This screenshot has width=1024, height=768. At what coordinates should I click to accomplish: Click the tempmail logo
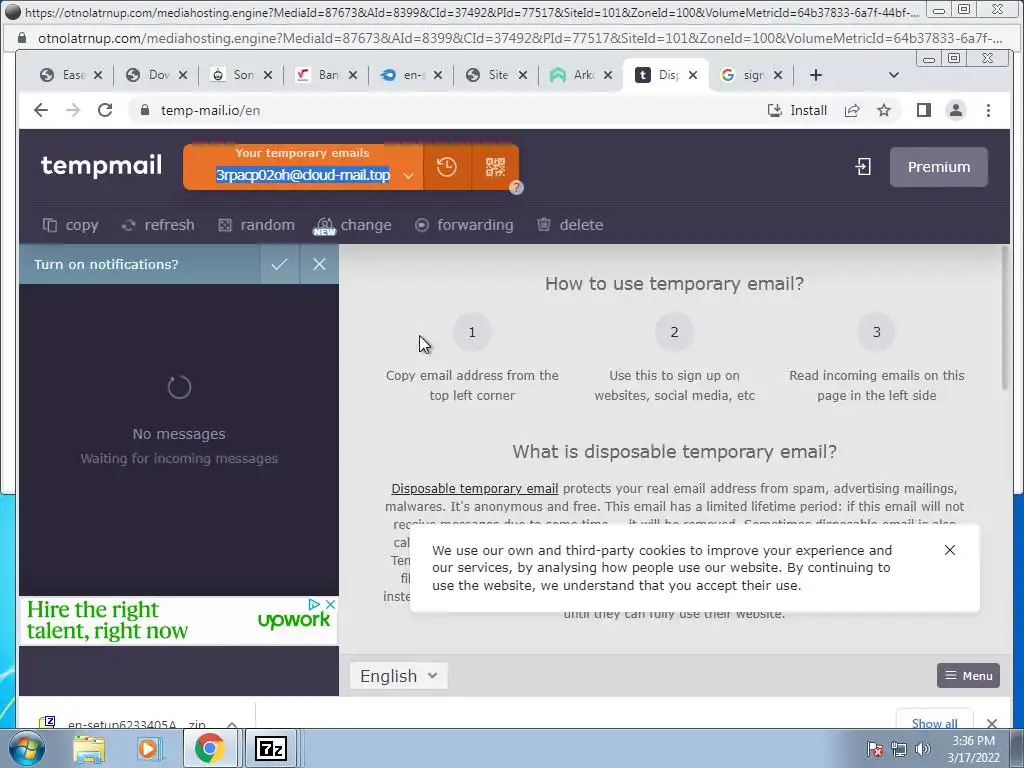coord(101,166)
